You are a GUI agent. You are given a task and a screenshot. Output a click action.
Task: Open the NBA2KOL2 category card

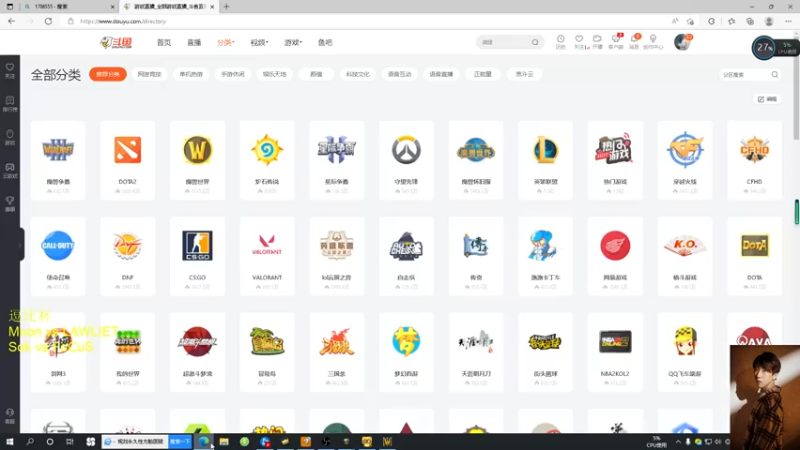click(615, 352)
